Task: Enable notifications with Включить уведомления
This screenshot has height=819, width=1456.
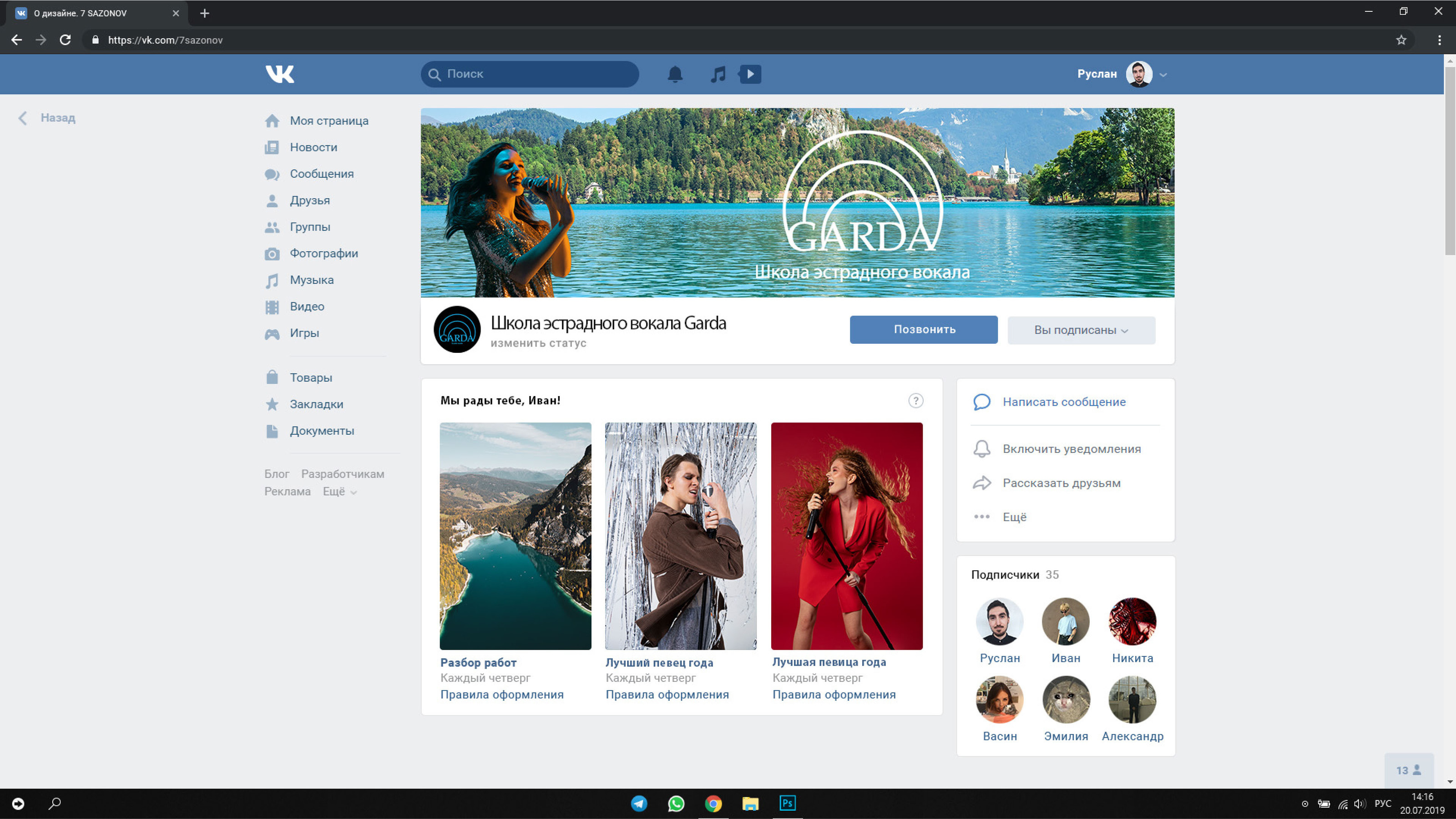Action: pos(1071,449)
